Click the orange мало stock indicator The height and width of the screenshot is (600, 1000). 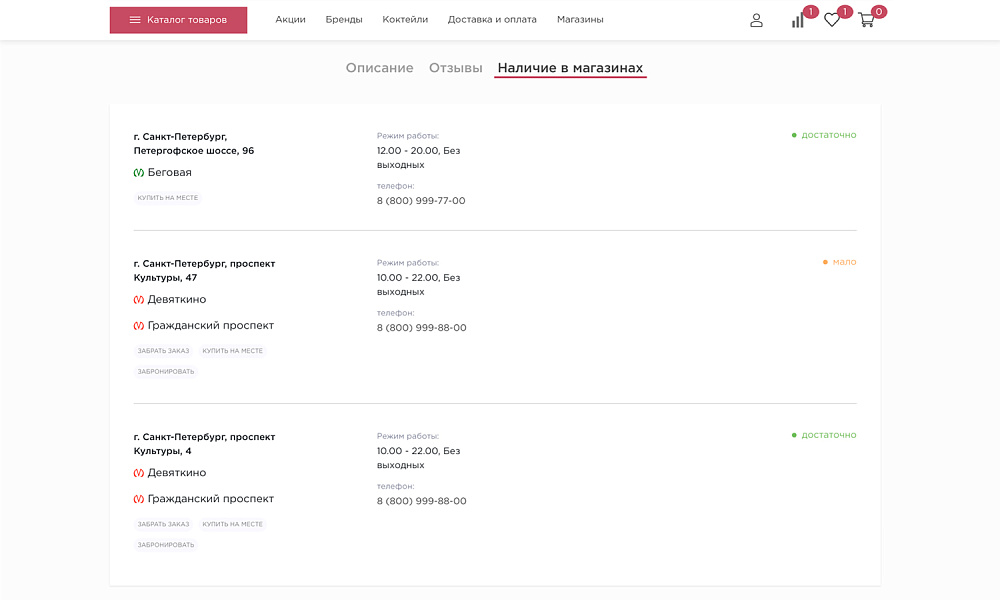click(x=840, y=262)
